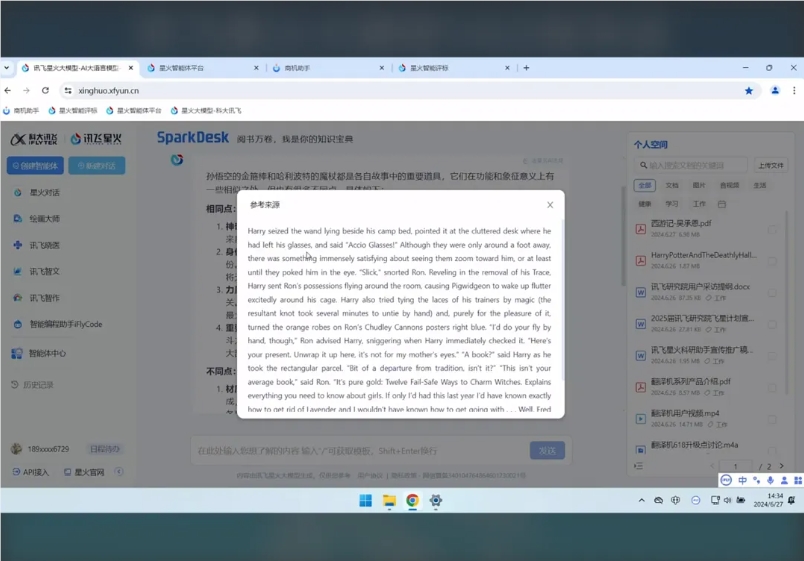The image size is (804, 561).
Task: Collapse sidebar using chevron beside 星火官网
Action: pos(119,471)
